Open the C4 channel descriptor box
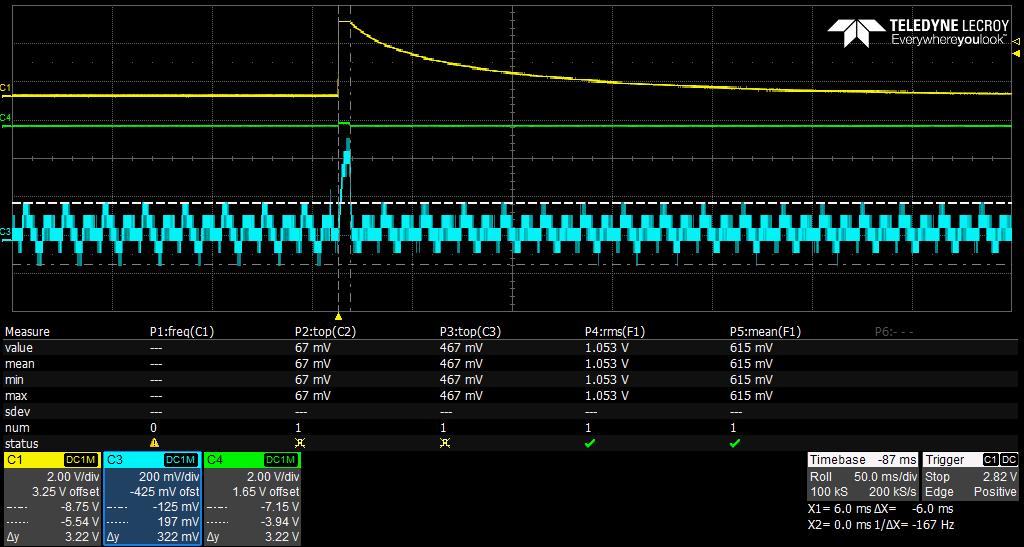 coord(252,499)
